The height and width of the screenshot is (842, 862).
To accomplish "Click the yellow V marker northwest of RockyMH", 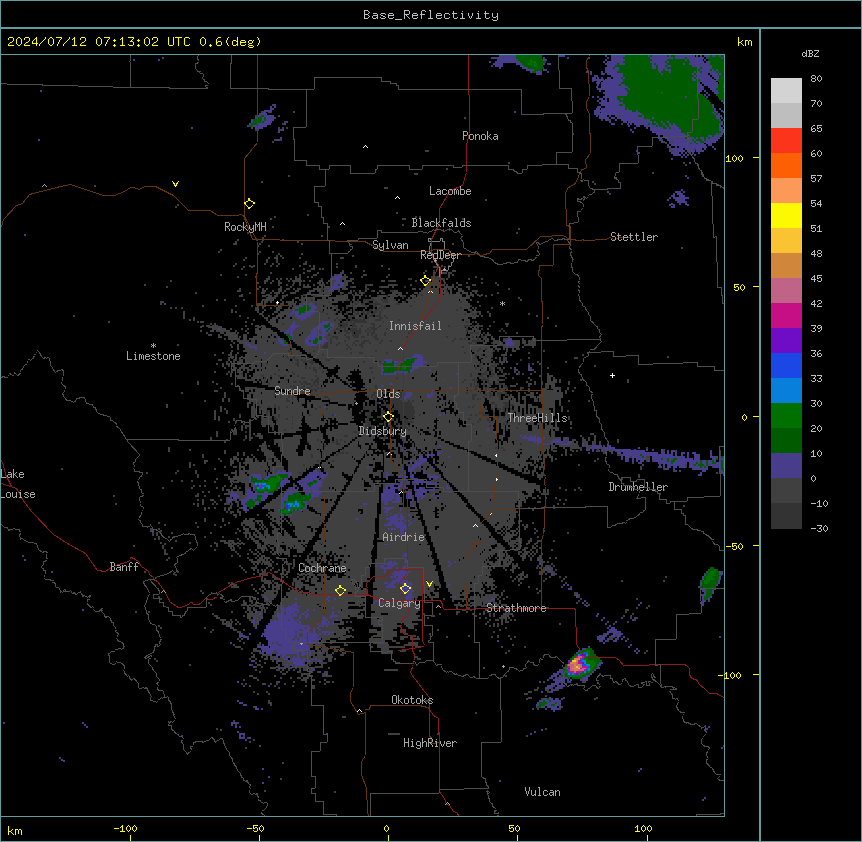I will (x=175, y=184).
